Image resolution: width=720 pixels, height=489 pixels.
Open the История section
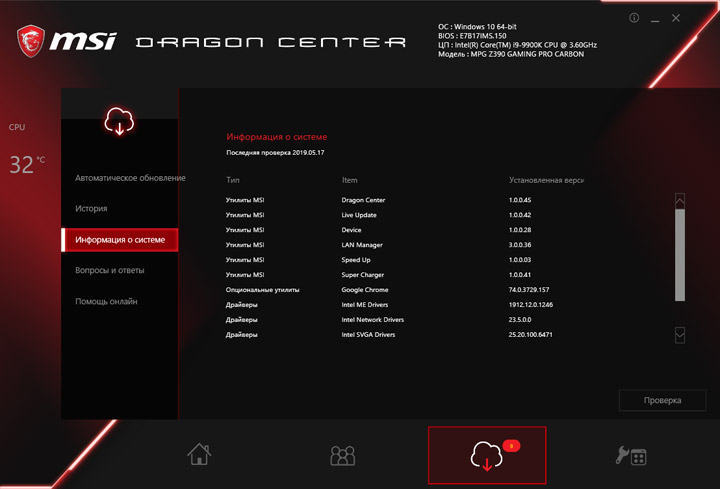(91, 208)
